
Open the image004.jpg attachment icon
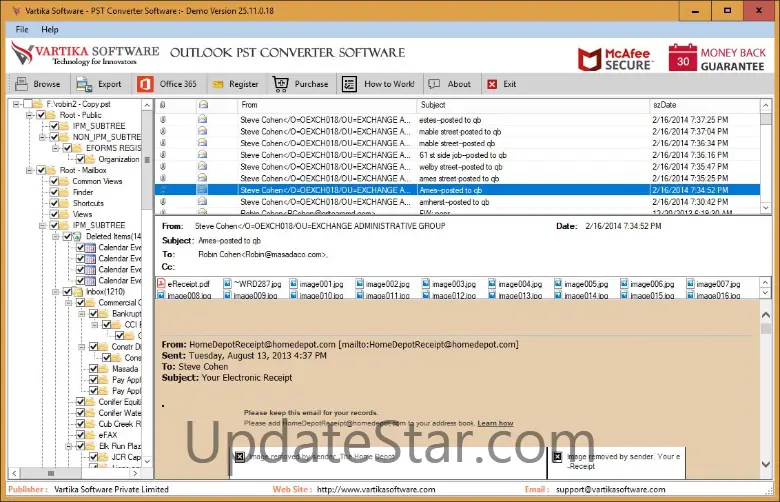pyautogui.click(x=492, y=284)
